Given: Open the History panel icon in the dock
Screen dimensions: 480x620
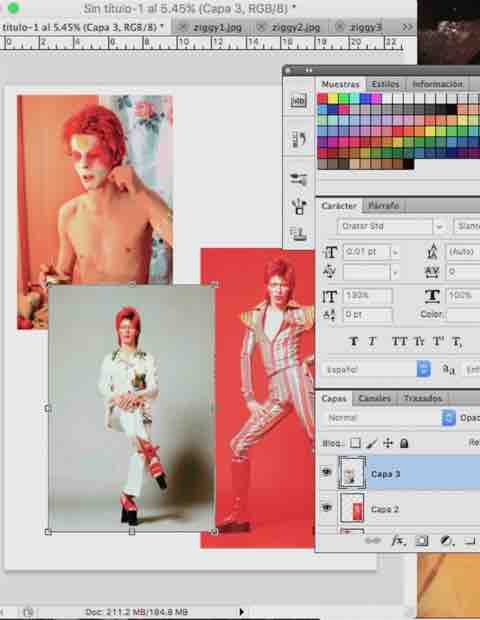Looking at the screenshot, I should point(299,139).
